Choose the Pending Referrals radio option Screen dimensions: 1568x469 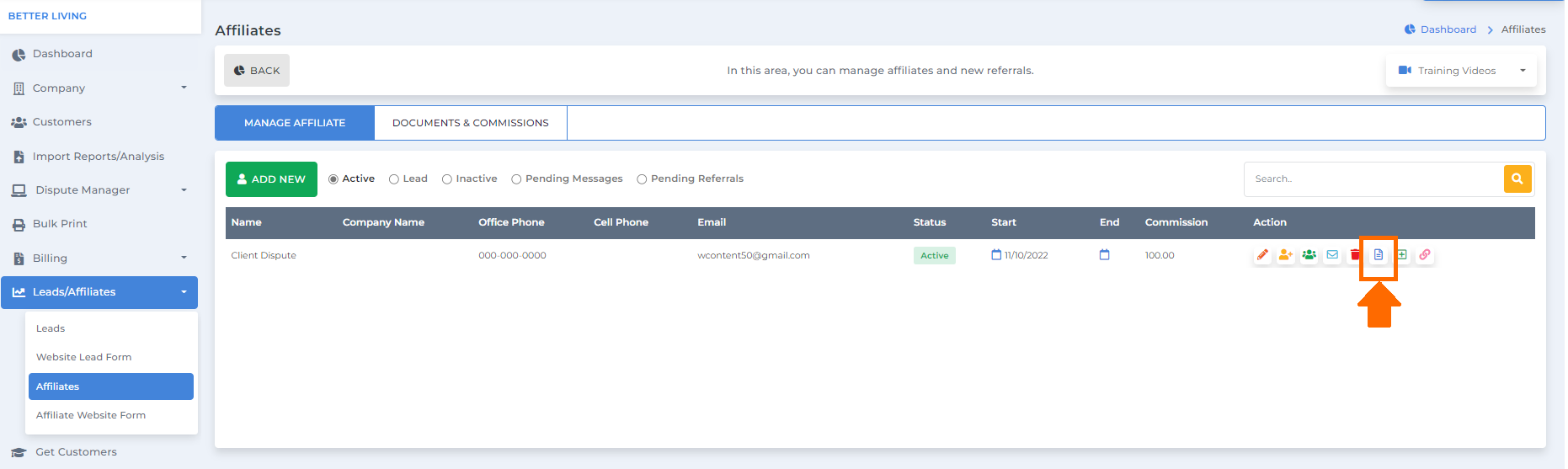(x=691, y=179)
